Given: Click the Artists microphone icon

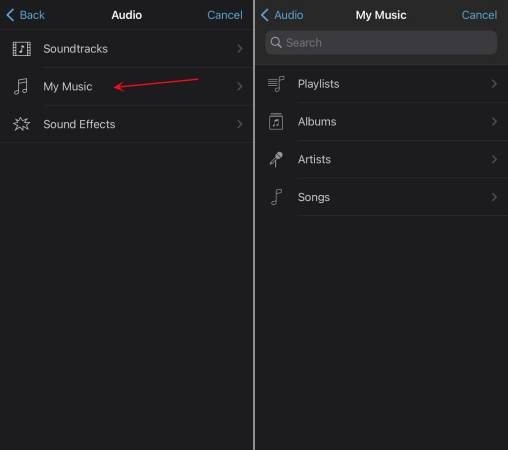Looking at the screenshot, I should point(276,159).
